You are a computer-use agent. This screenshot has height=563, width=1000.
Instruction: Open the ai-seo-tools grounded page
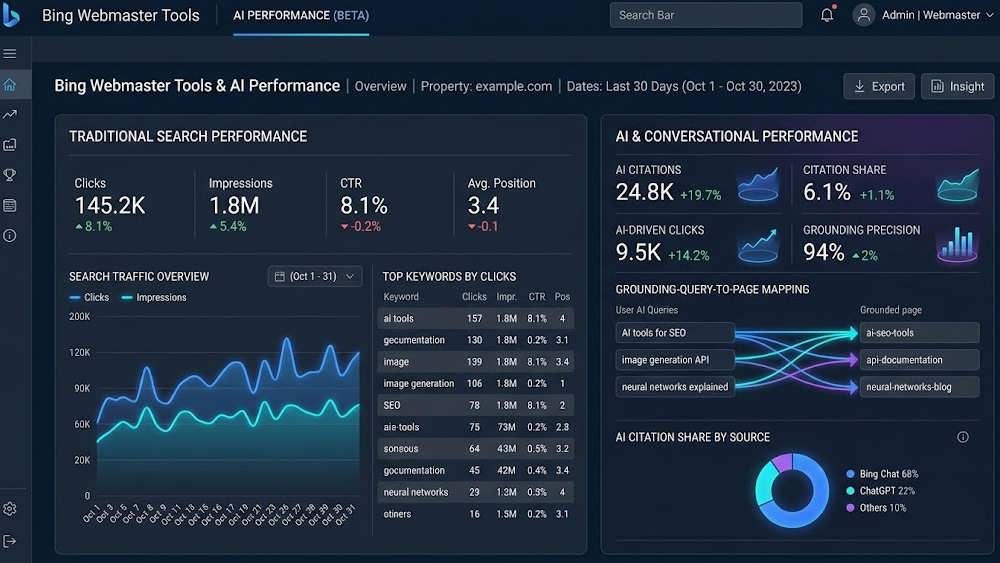919,333
